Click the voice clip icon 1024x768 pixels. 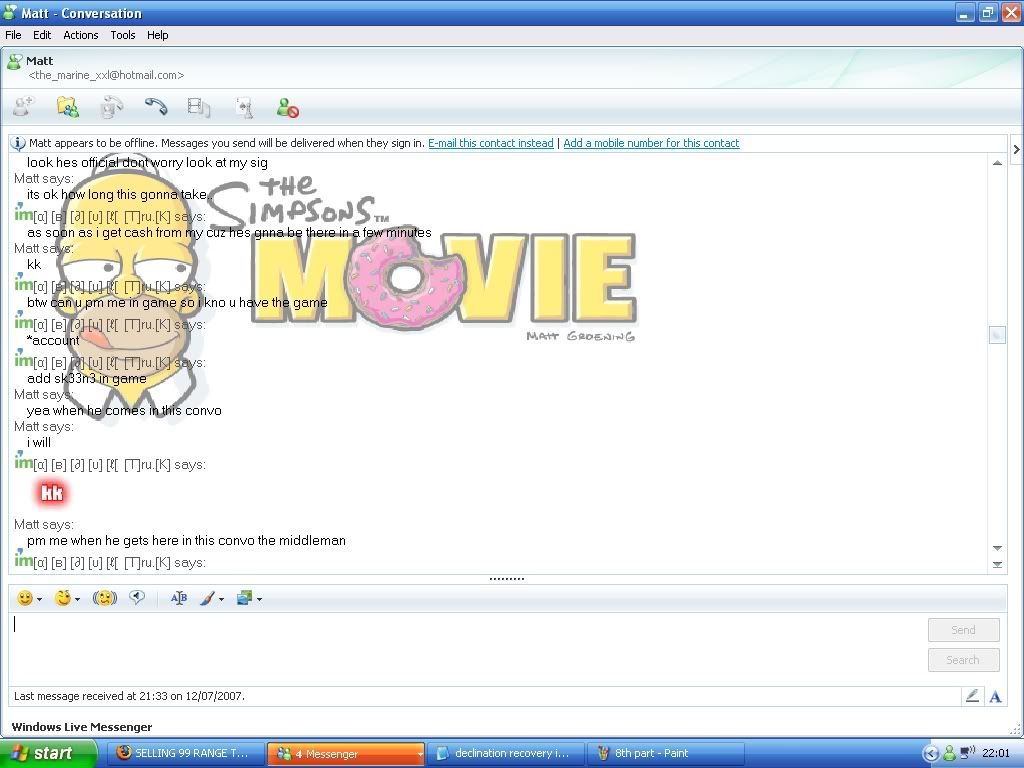(138, 598)
